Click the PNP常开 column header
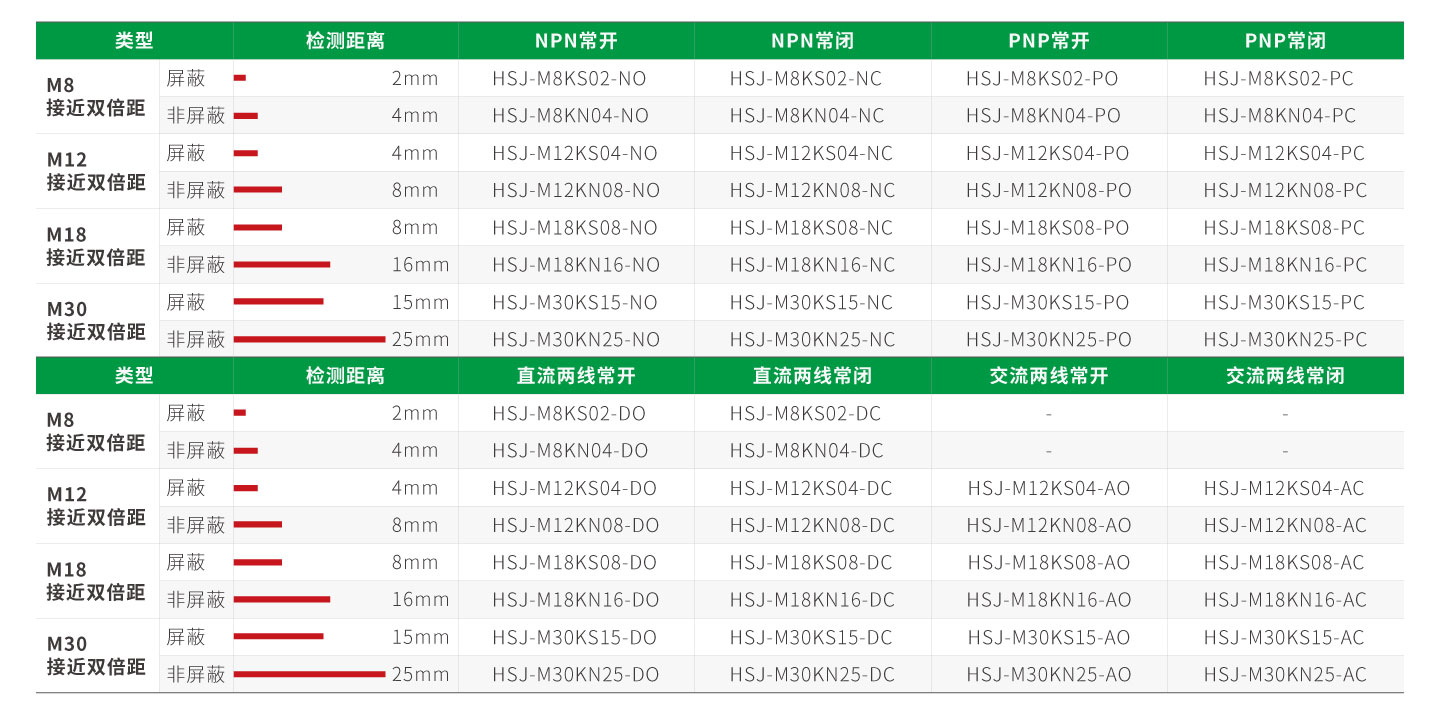 [x=1049, y=40]
